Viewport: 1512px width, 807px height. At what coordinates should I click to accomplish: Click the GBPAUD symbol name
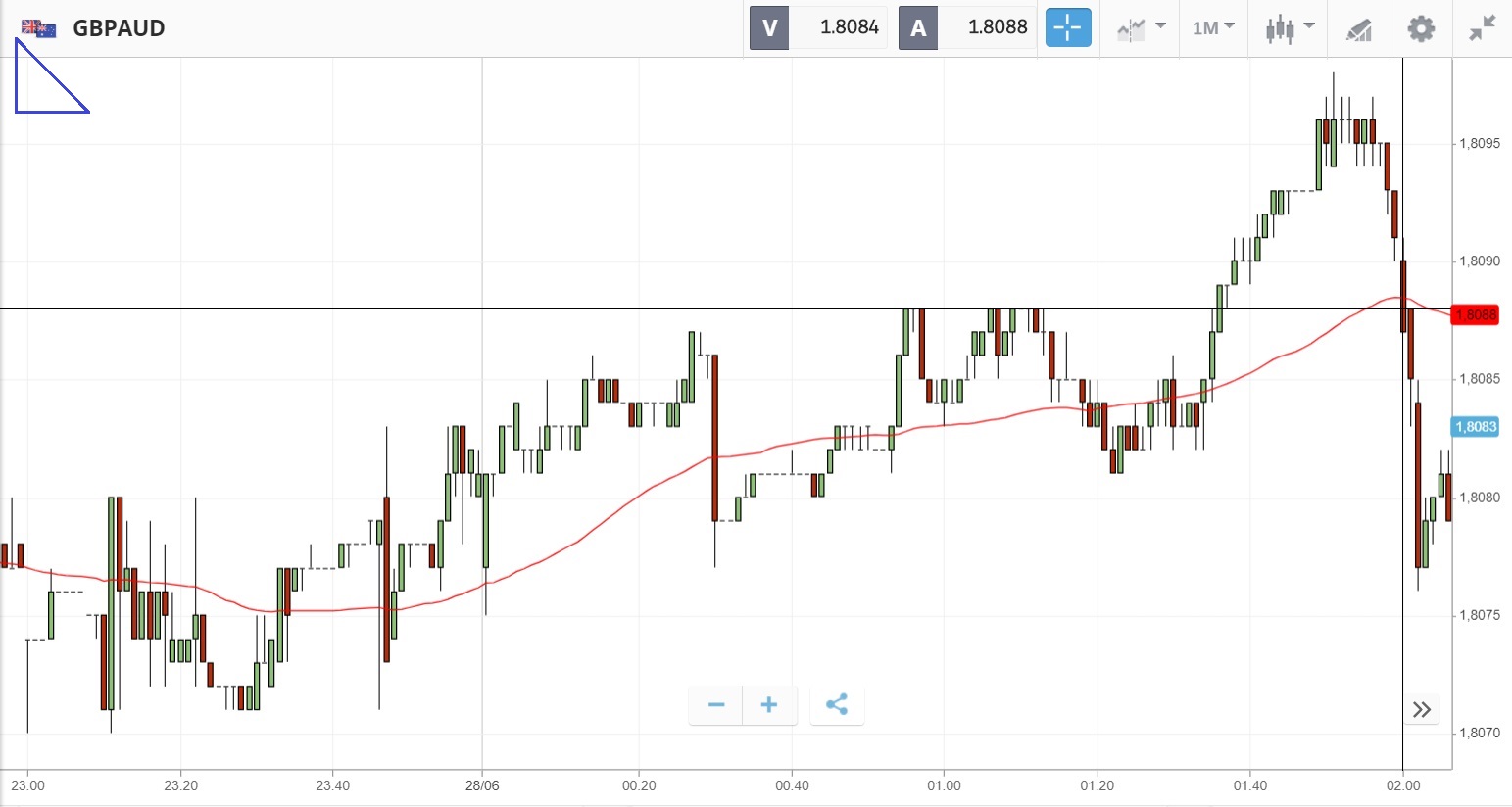[x=119, y=28]
